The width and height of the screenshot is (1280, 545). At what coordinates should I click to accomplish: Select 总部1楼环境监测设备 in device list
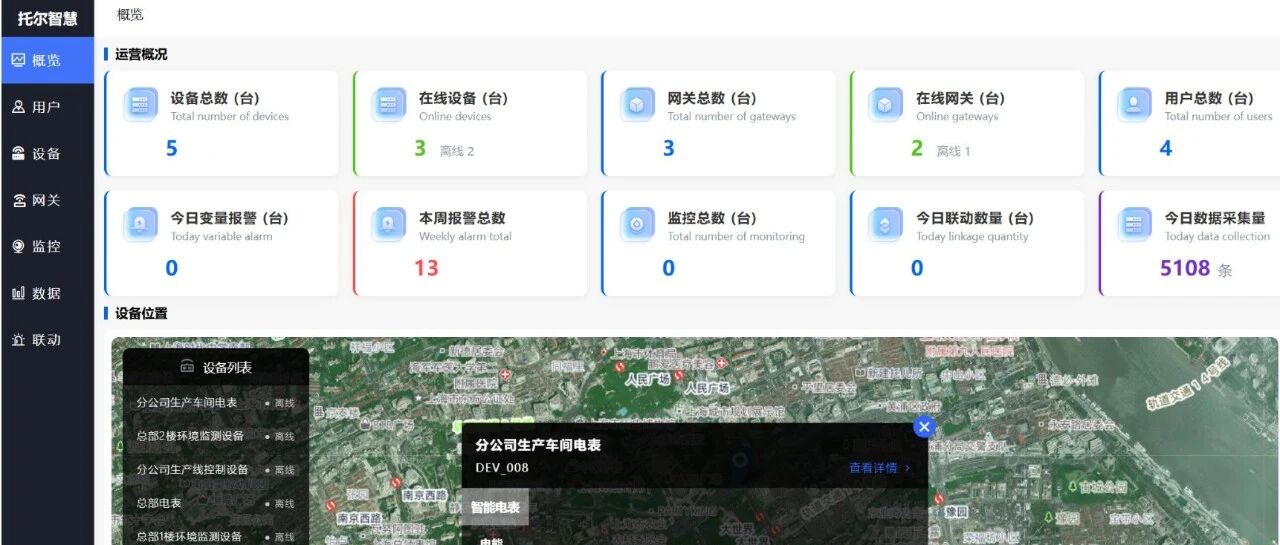pyautogui.click(x=216, y=536)
